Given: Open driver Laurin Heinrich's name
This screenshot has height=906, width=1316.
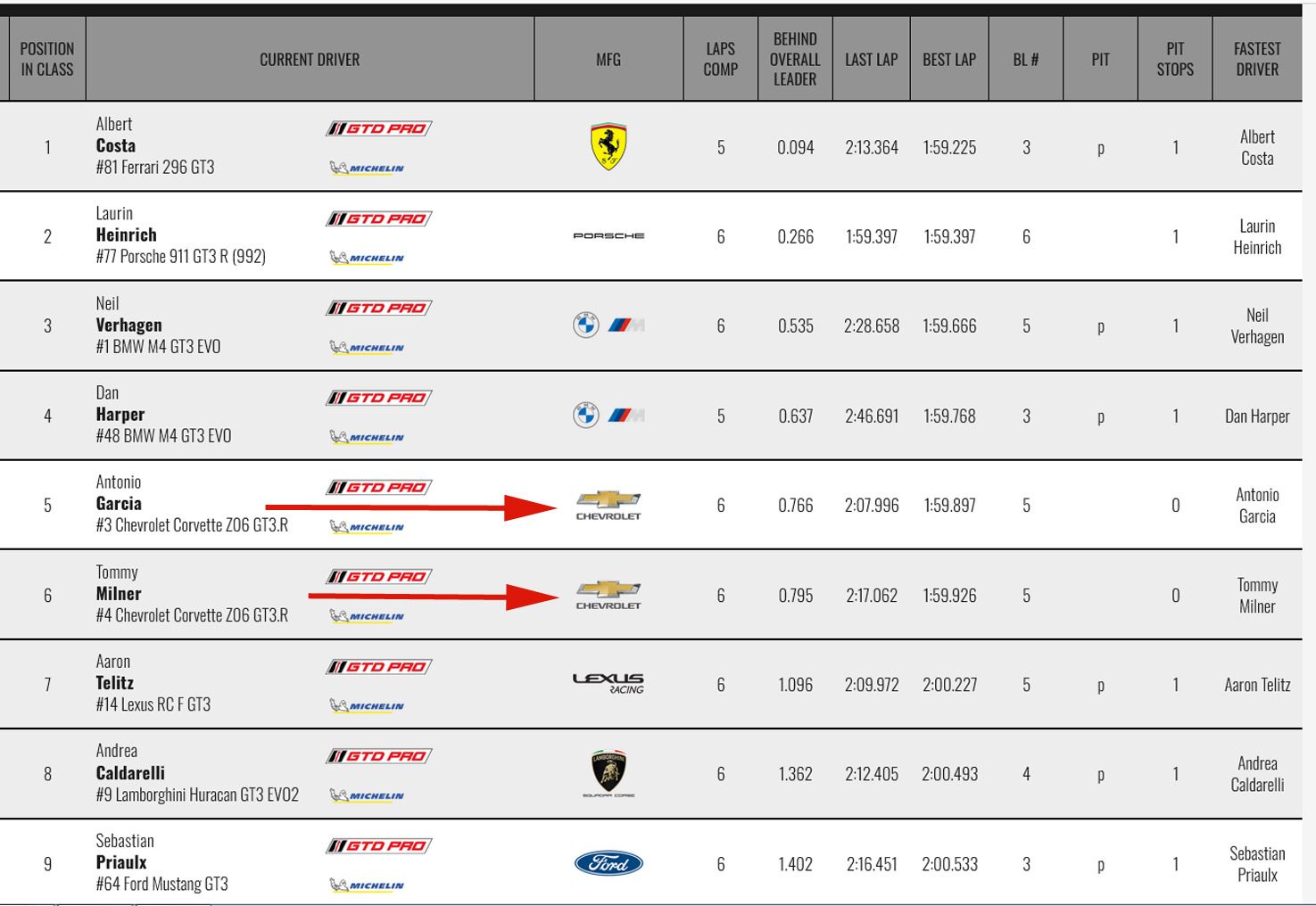Looking at the screenshot, I should [x=127, y=225].
